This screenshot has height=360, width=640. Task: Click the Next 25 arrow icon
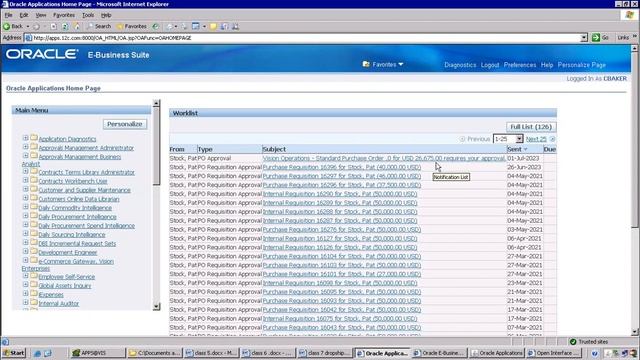tap(552, 139)
